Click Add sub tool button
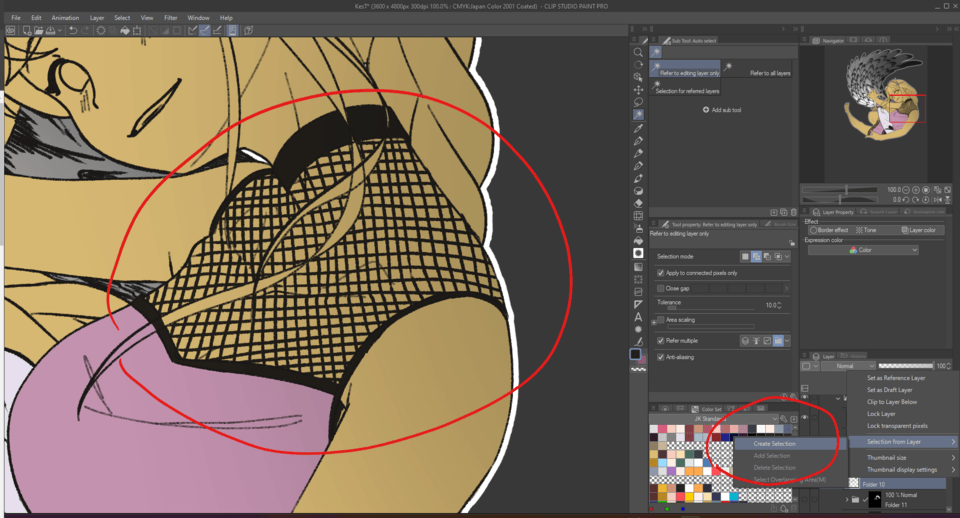Viewport: 960px width, 518px height. (722, 110)
